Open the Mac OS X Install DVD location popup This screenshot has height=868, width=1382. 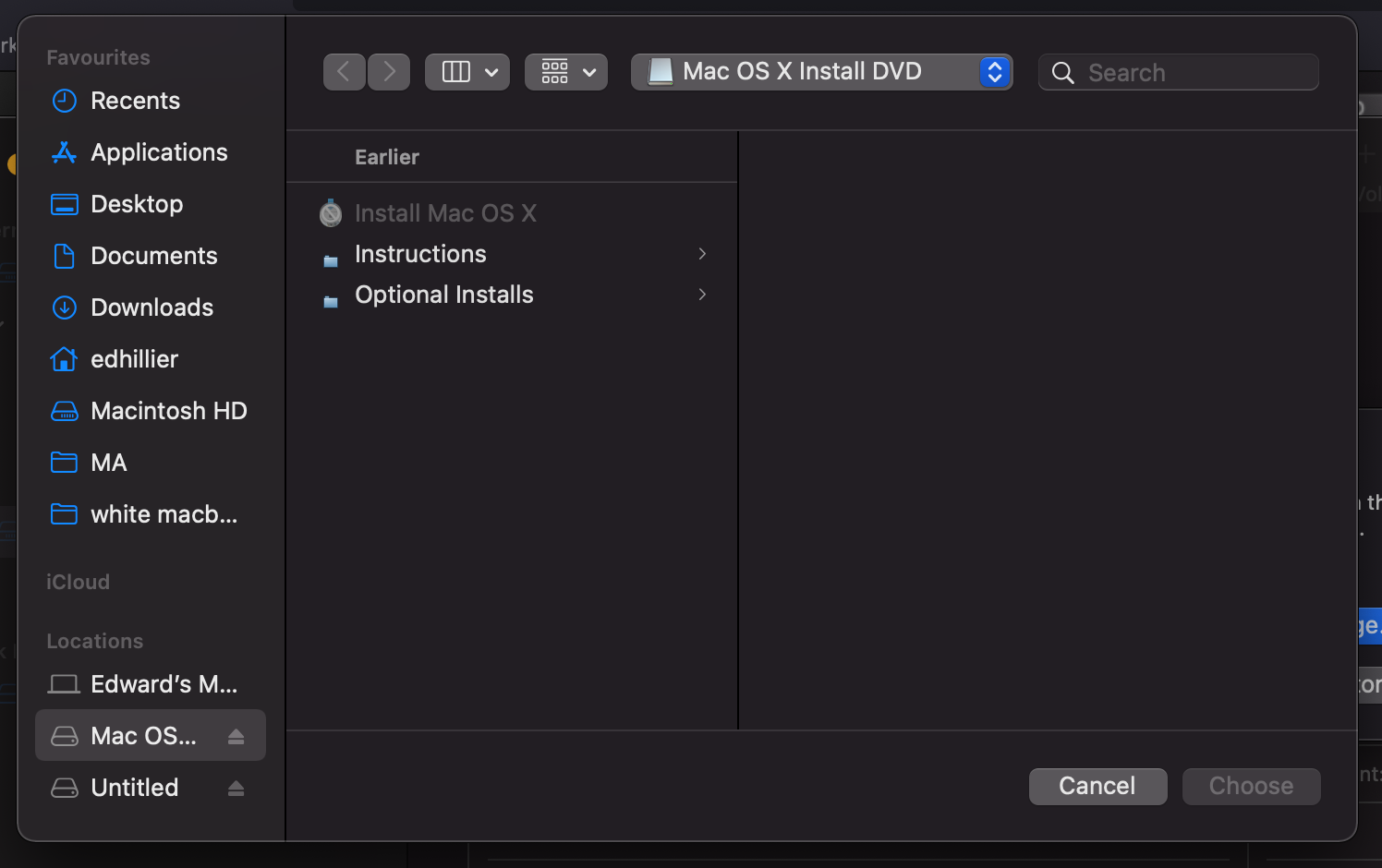click(821, 72)
